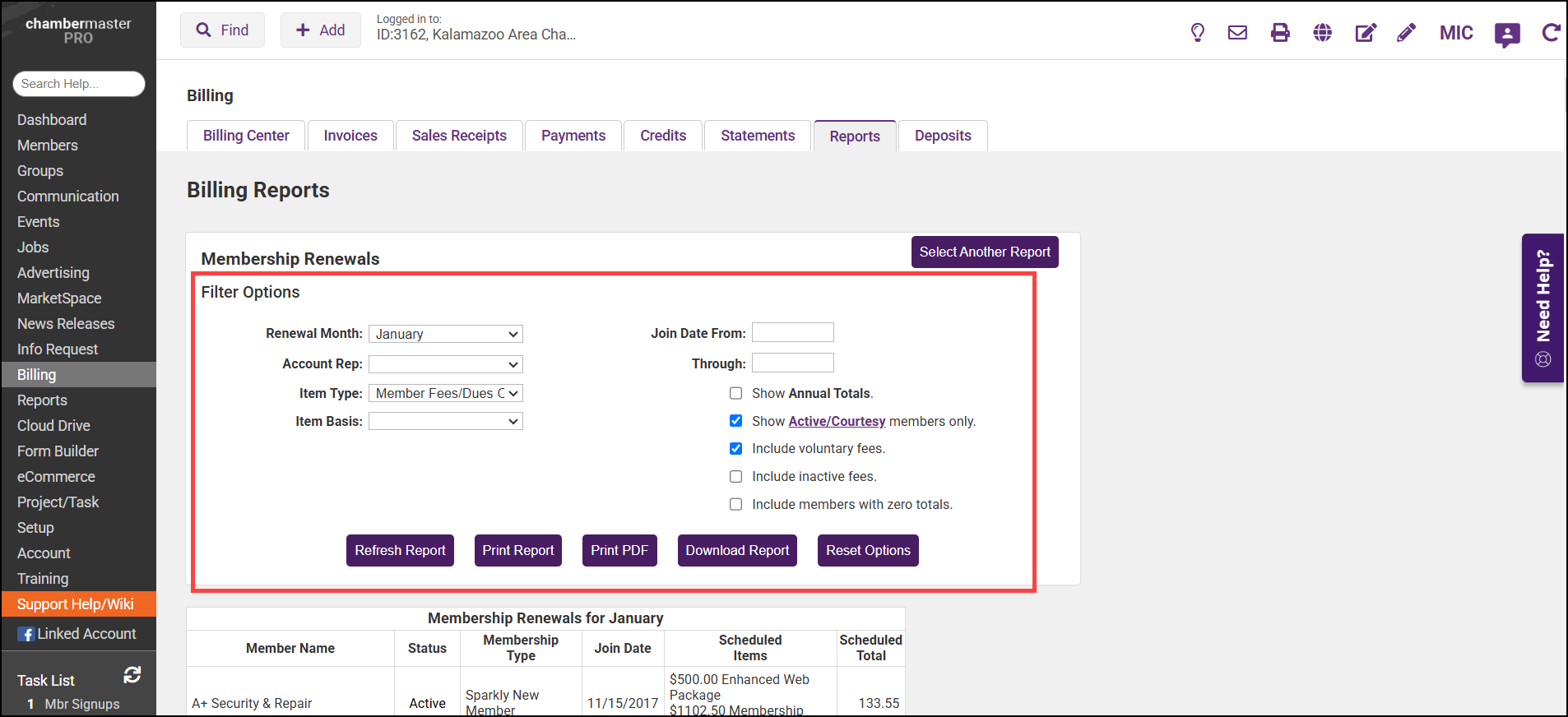Click the Active/Courtesy link
The height and width of the screenshot is (717, 1568).
[836, 422]
